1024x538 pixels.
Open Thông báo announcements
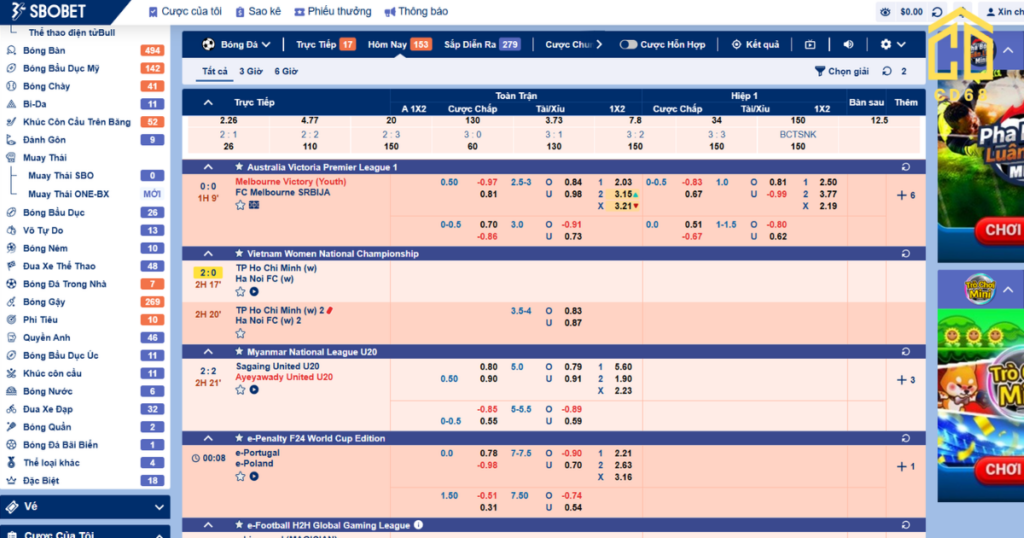416,11
